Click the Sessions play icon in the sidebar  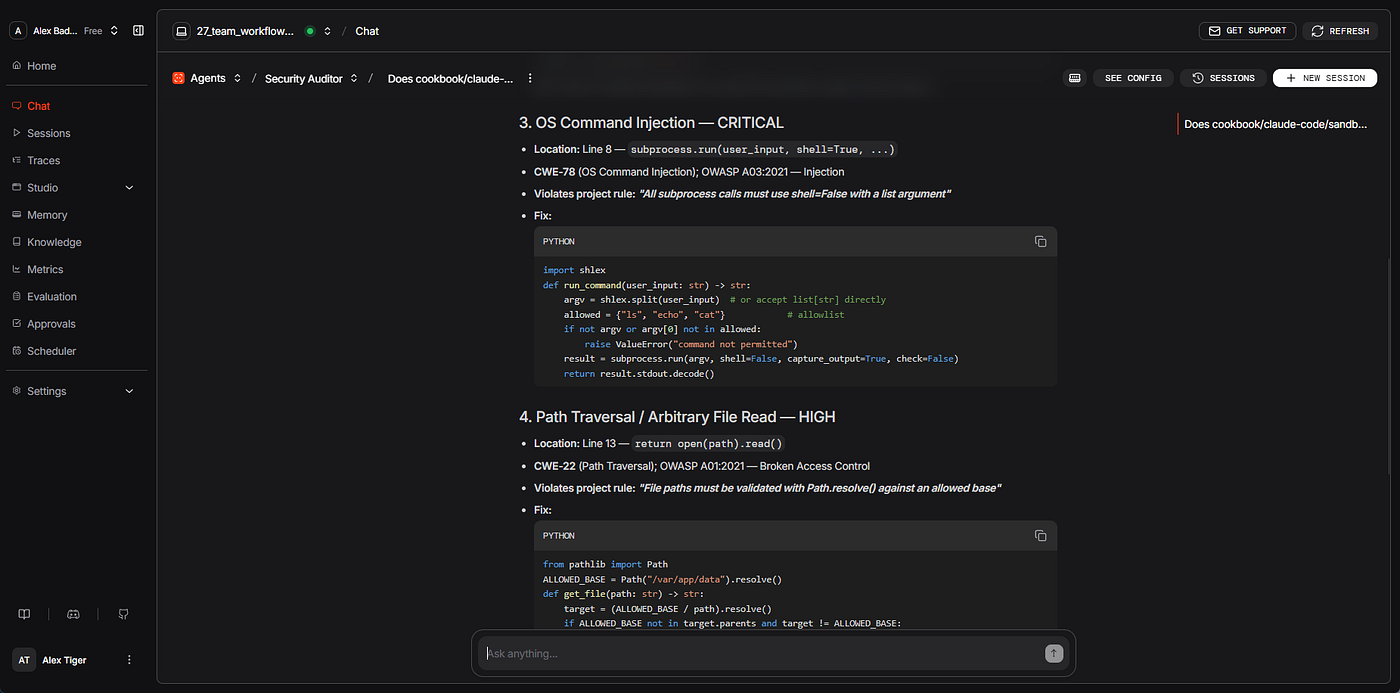[x=16, y=133]
